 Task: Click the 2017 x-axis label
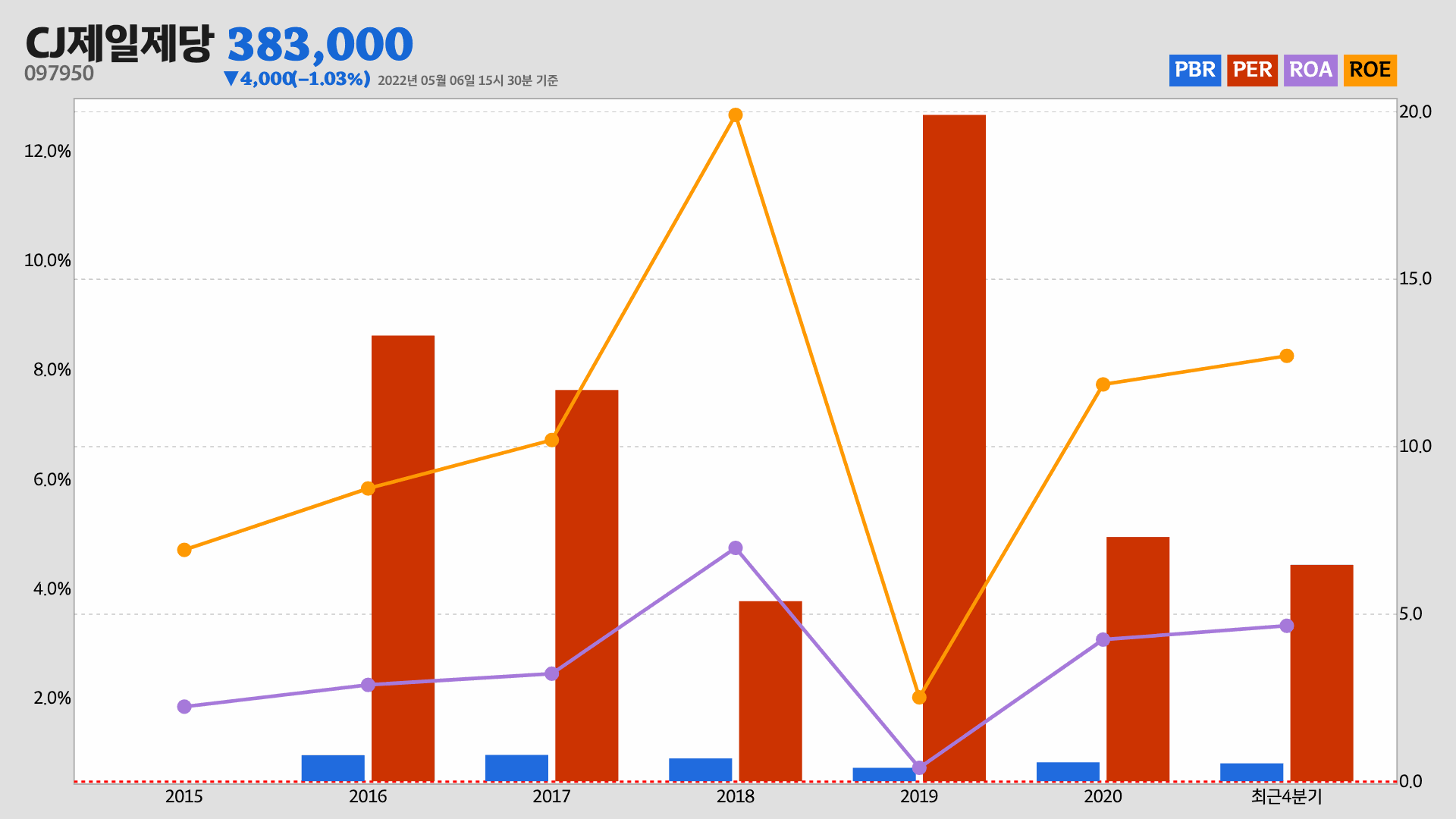pos(551,796)
